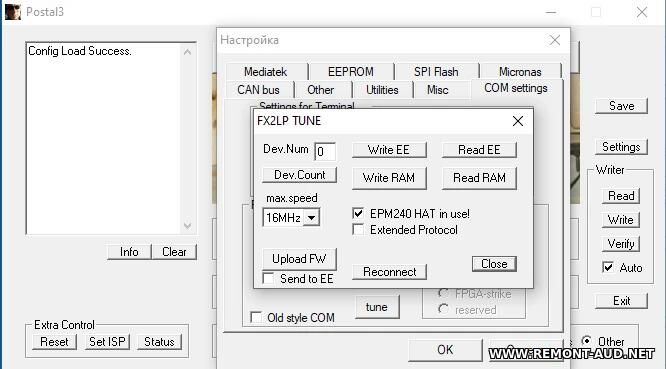666x369 pixels.
Task: Open the EEPROM tab
Action: 351,72
